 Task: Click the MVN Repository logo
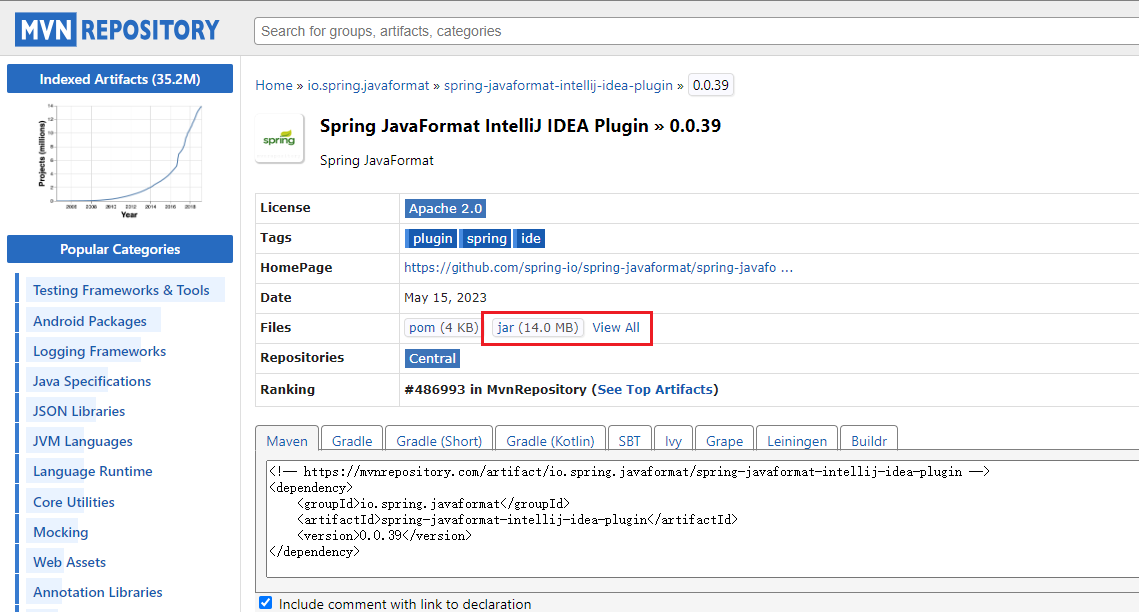point(117,30)
